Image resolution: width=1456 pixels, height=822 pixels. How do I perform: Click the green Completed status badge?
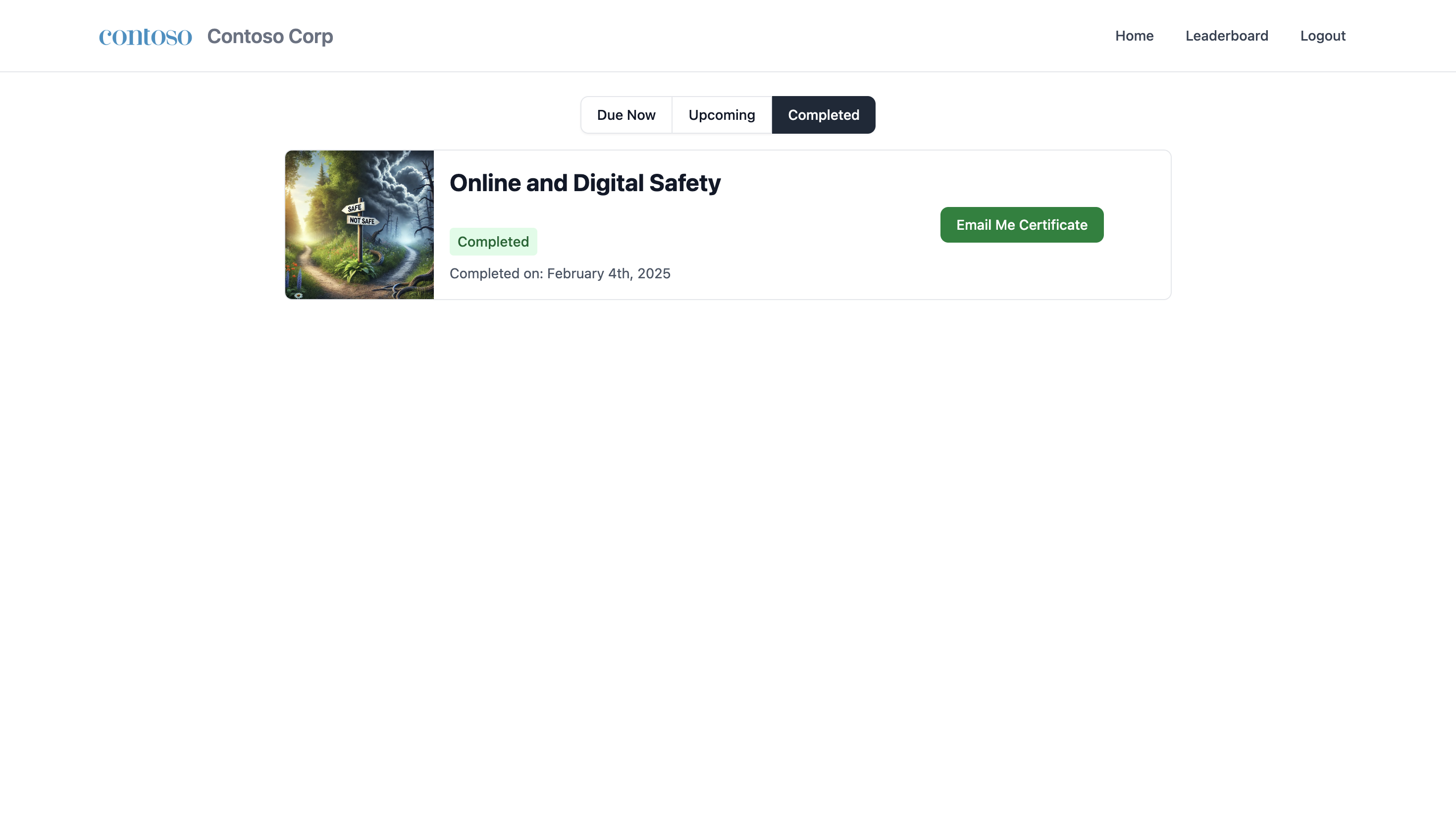pyautogui.click(x=493, y=241)
